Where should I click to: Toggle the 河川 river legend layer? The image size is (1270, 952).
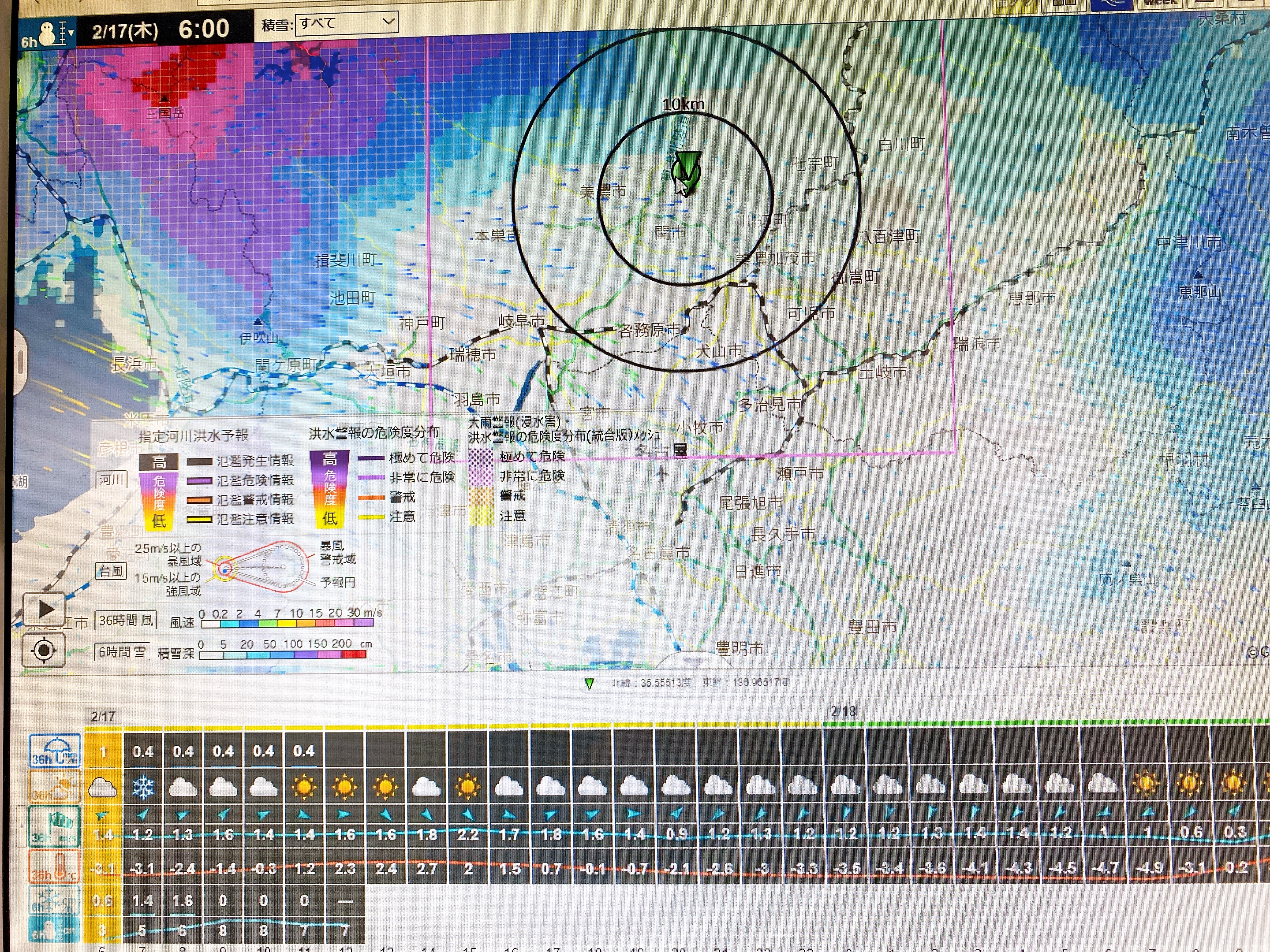(112, 480)
